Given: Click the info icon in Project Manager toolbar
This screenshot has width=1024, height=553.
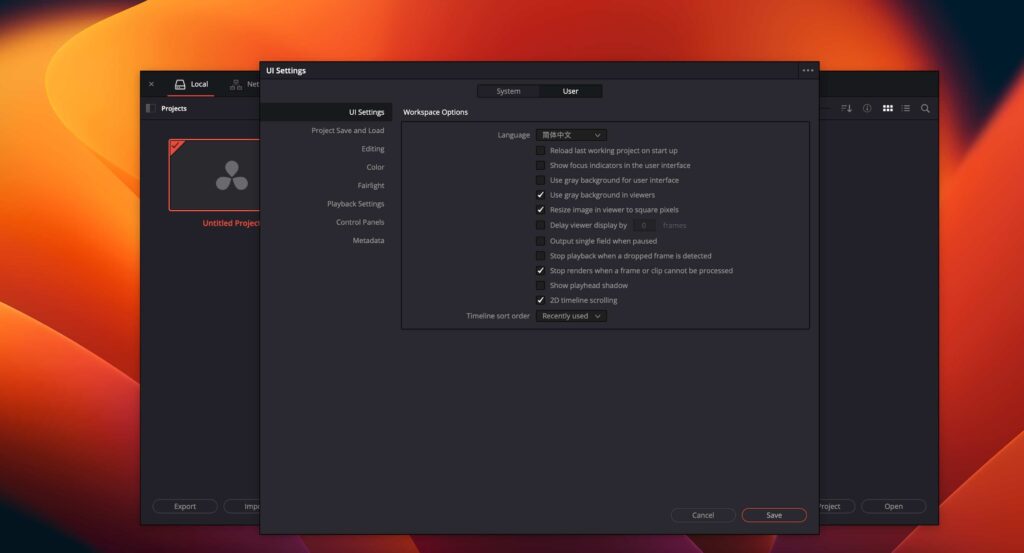Looking at the screenshot, I should 867,108.
